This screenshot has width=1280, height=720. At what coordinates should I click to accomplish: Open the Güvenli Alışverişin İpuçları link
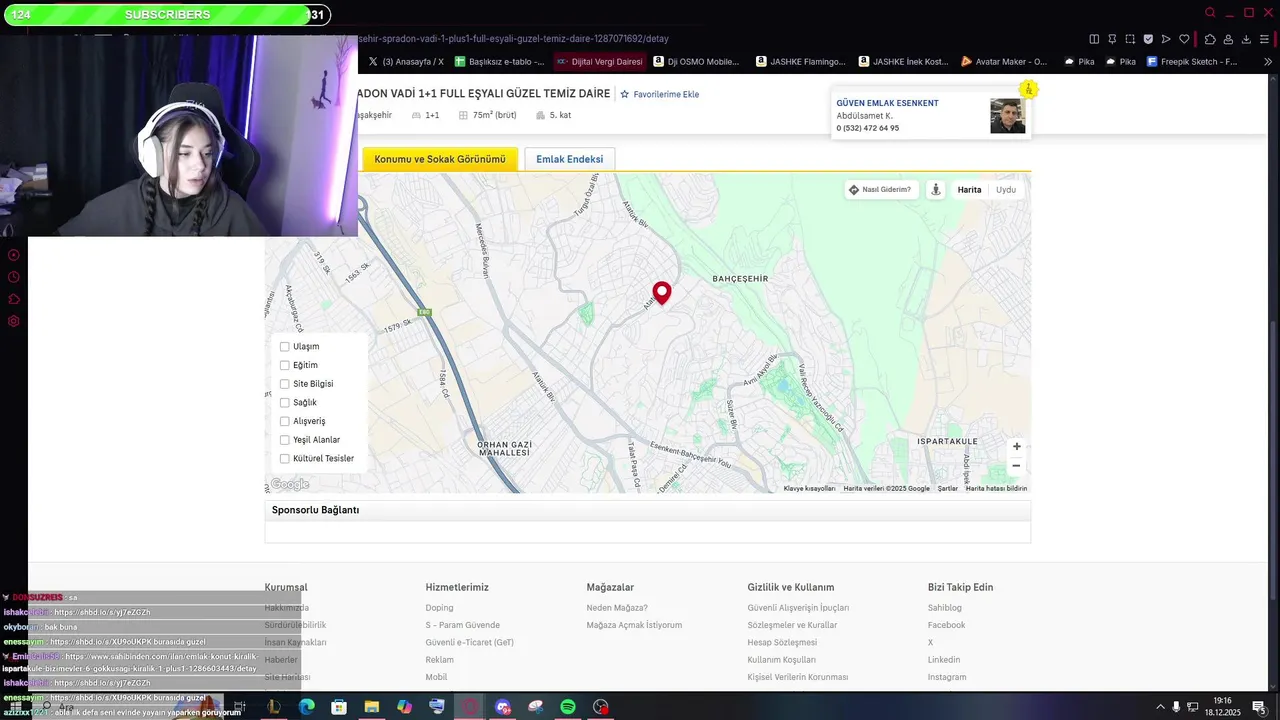(798, 608)
